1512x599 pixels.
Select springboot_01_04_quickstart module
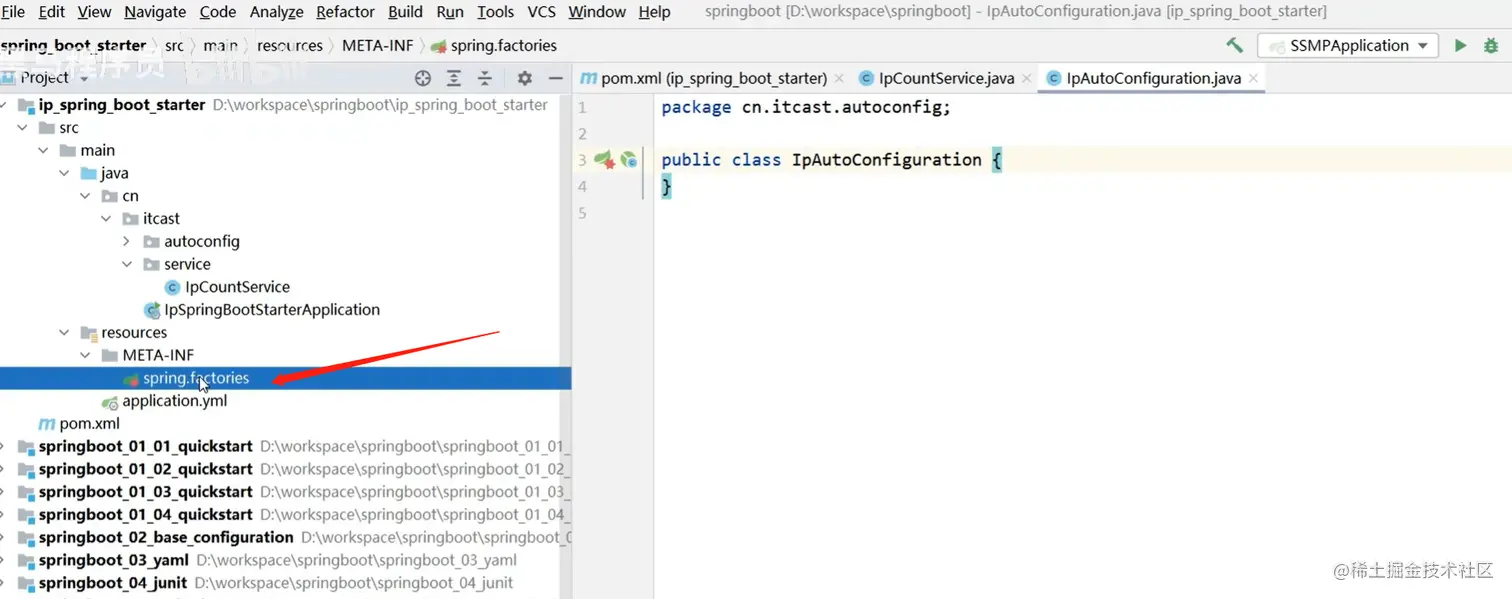click(145, 514)
